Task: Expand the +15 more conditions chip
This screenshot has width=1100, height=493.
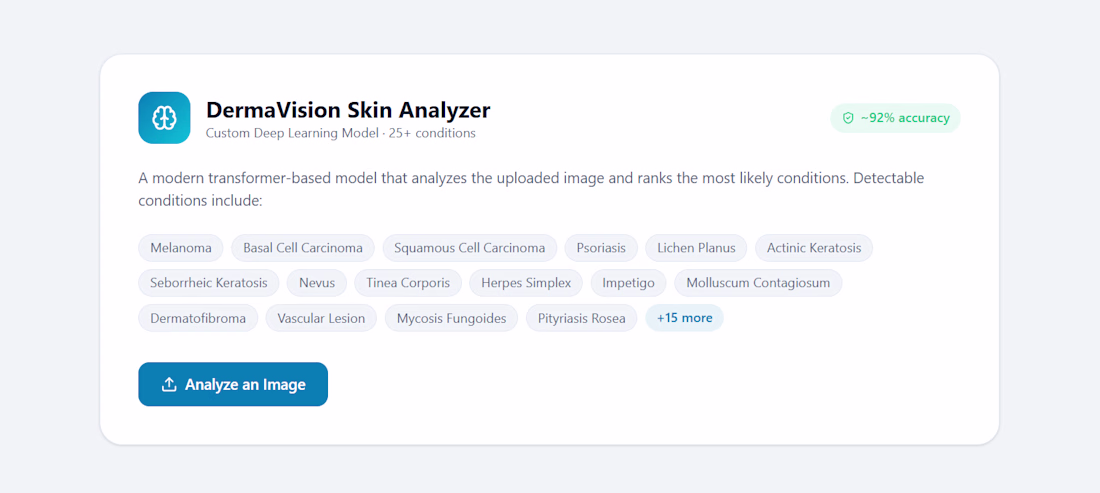Action: click(684, 318)
